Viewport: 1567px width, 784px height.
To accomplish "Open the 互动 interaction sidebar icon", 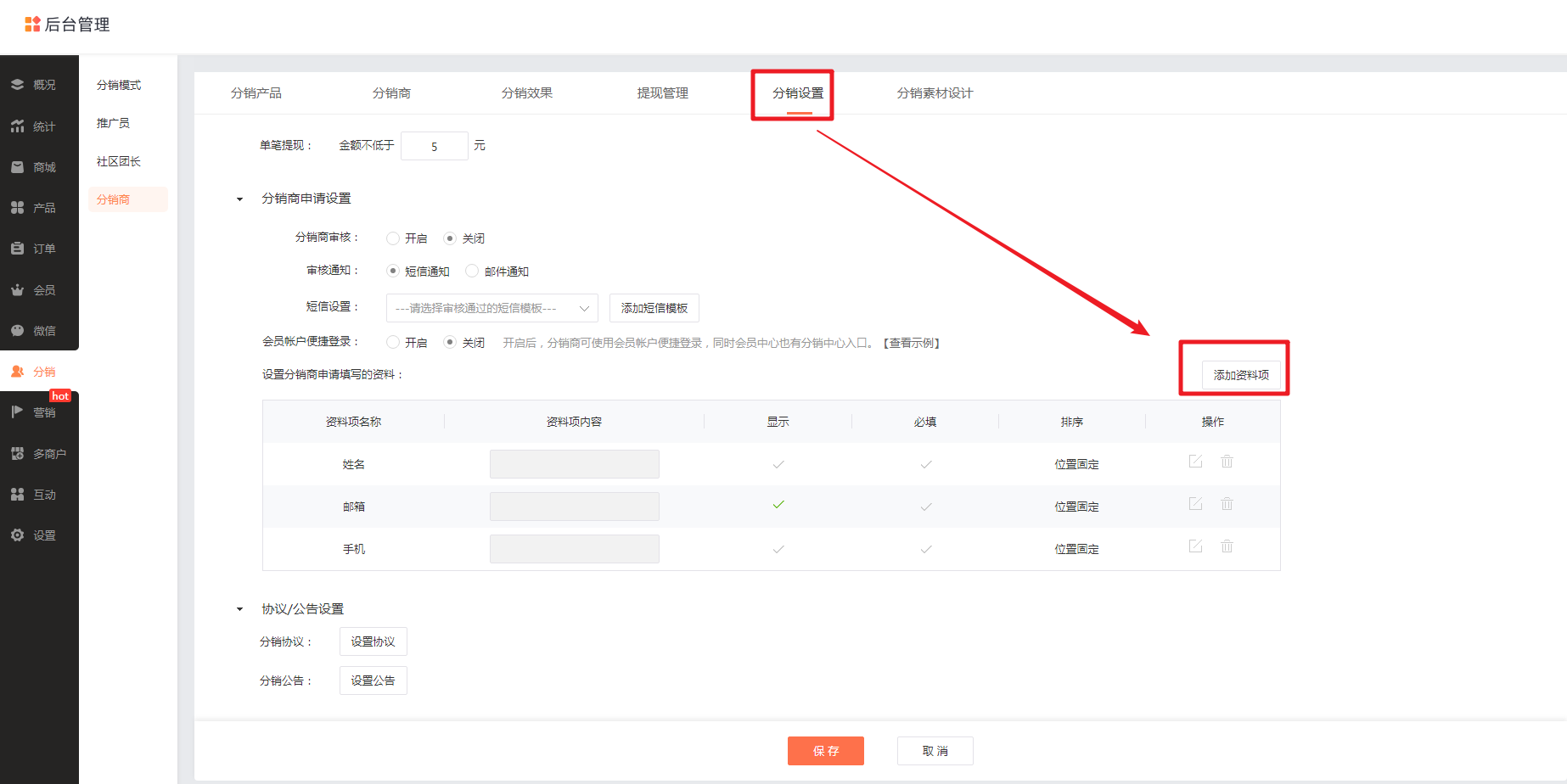I will click(17, 495).
